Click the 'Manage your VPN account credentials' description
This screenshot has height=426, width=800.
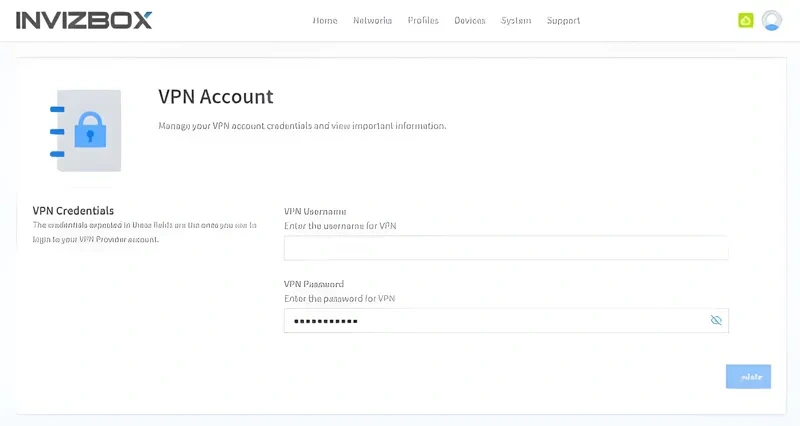pyautogui.click(x=302, y=126)
